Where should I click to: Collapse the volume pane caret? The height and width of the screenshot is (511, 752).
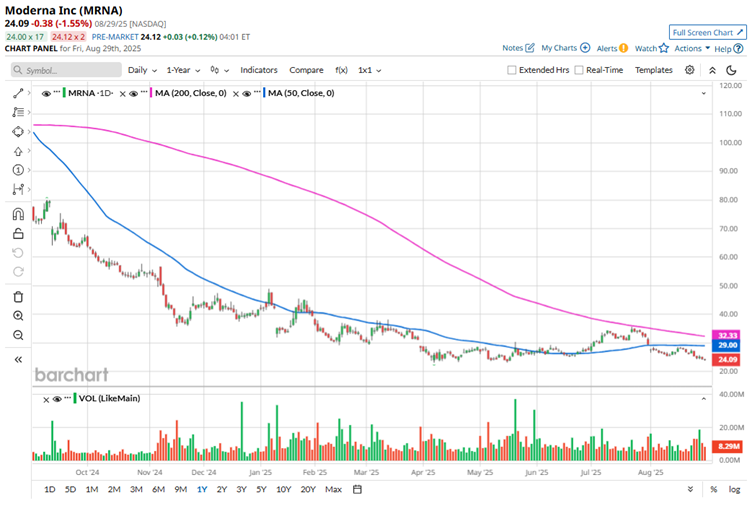704,399
